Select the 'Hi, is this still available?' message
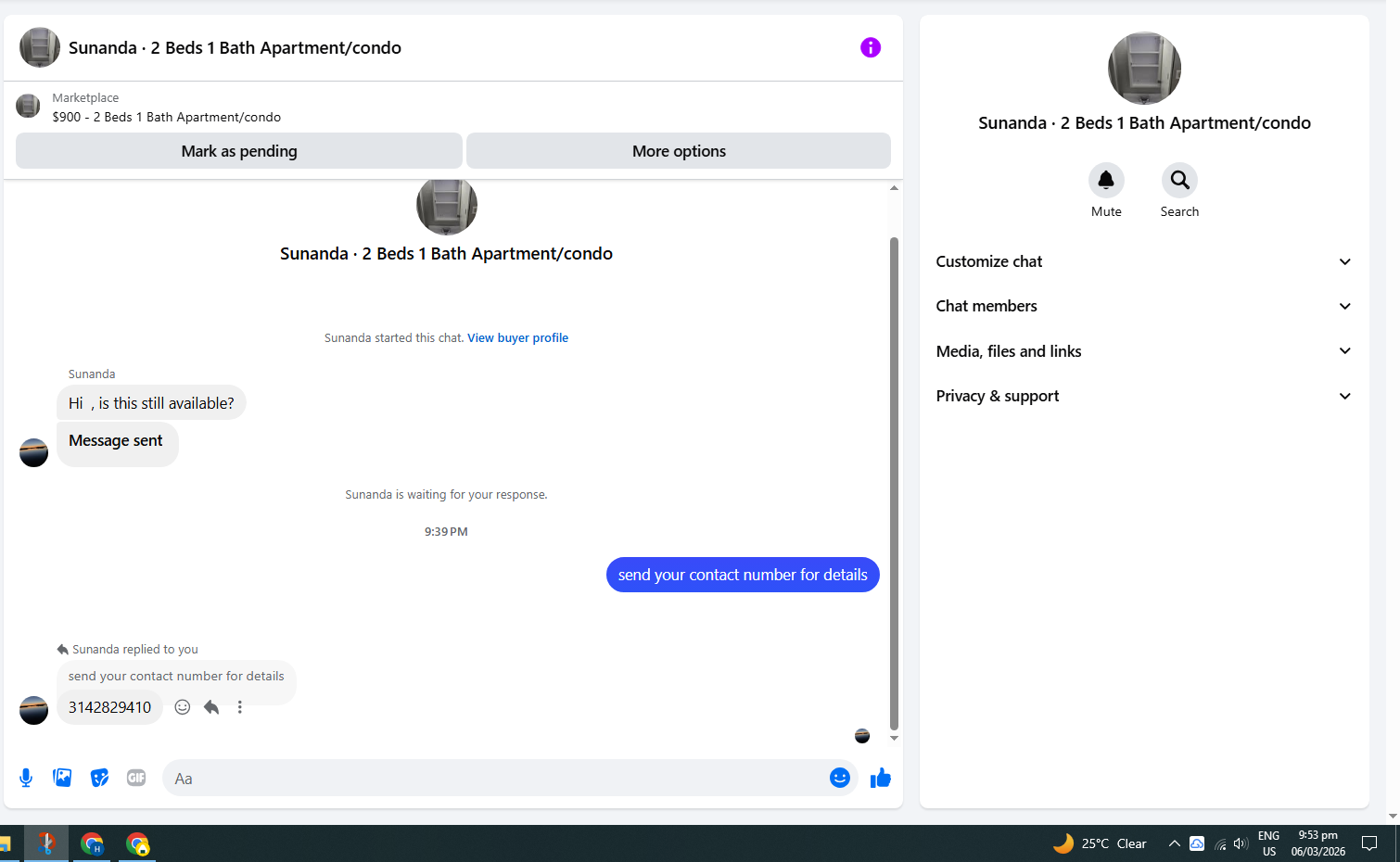1400x862 pixels. click(151, 403)
